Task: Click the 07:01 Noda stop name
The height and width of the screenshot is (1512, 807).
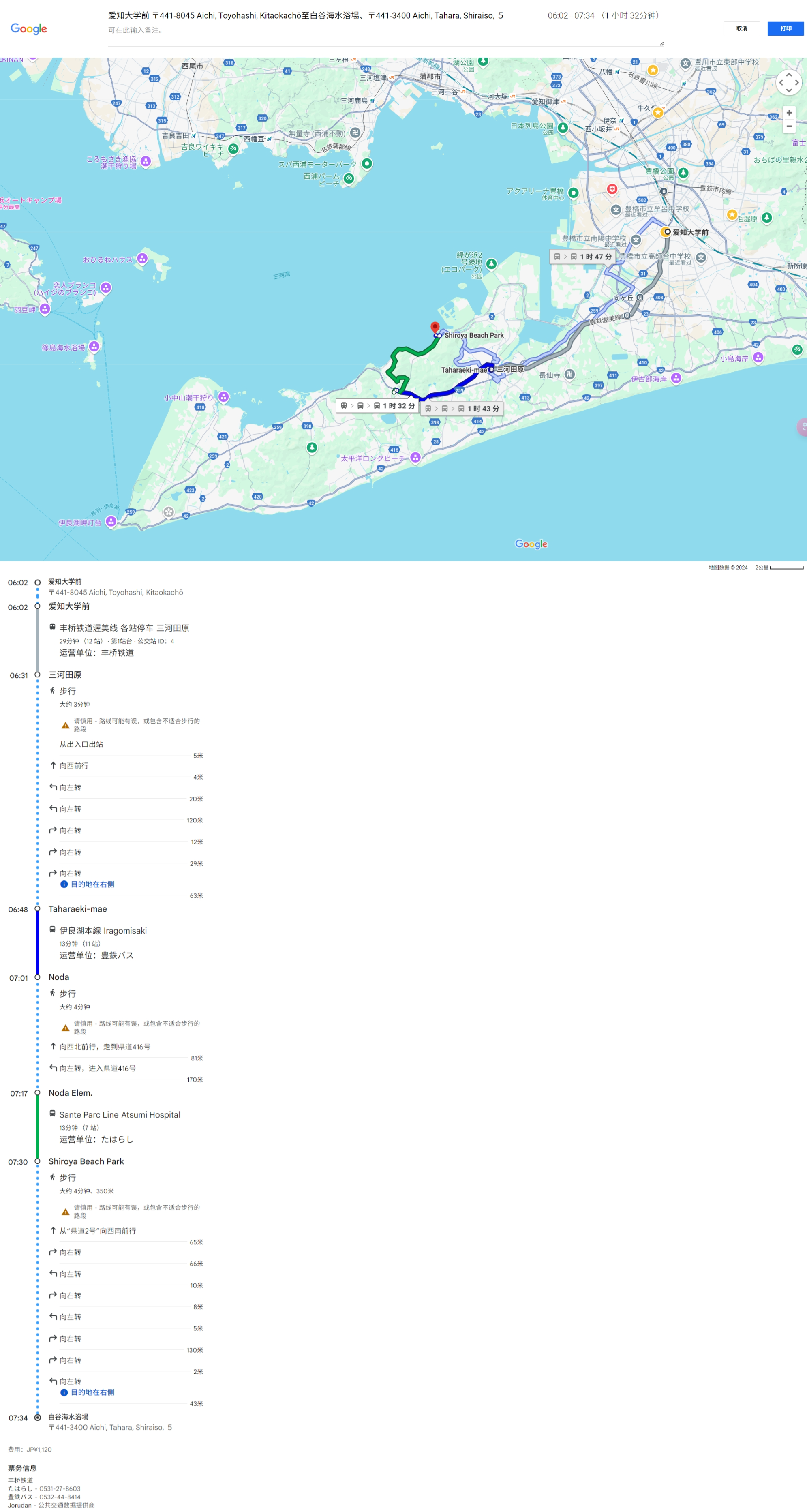Action: (x=59, y=977)
